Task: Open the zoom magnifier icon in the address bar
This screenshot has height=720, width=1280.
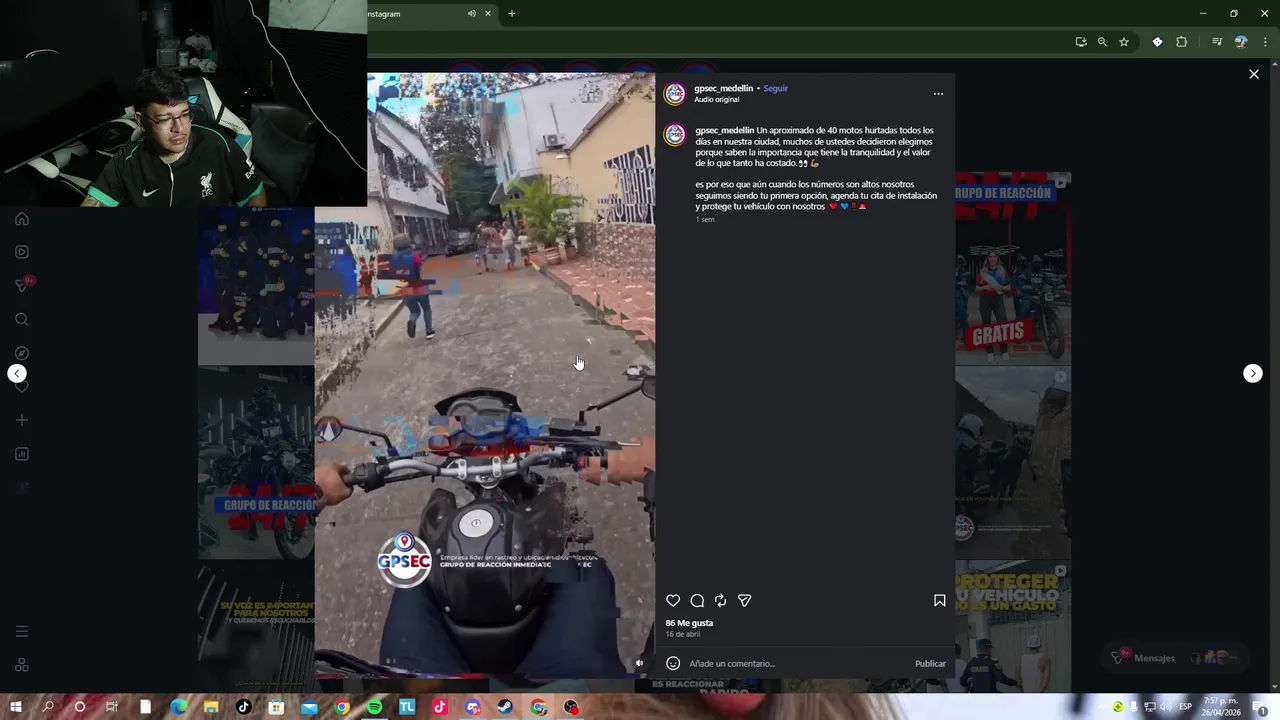Action: coord(1102,42)
